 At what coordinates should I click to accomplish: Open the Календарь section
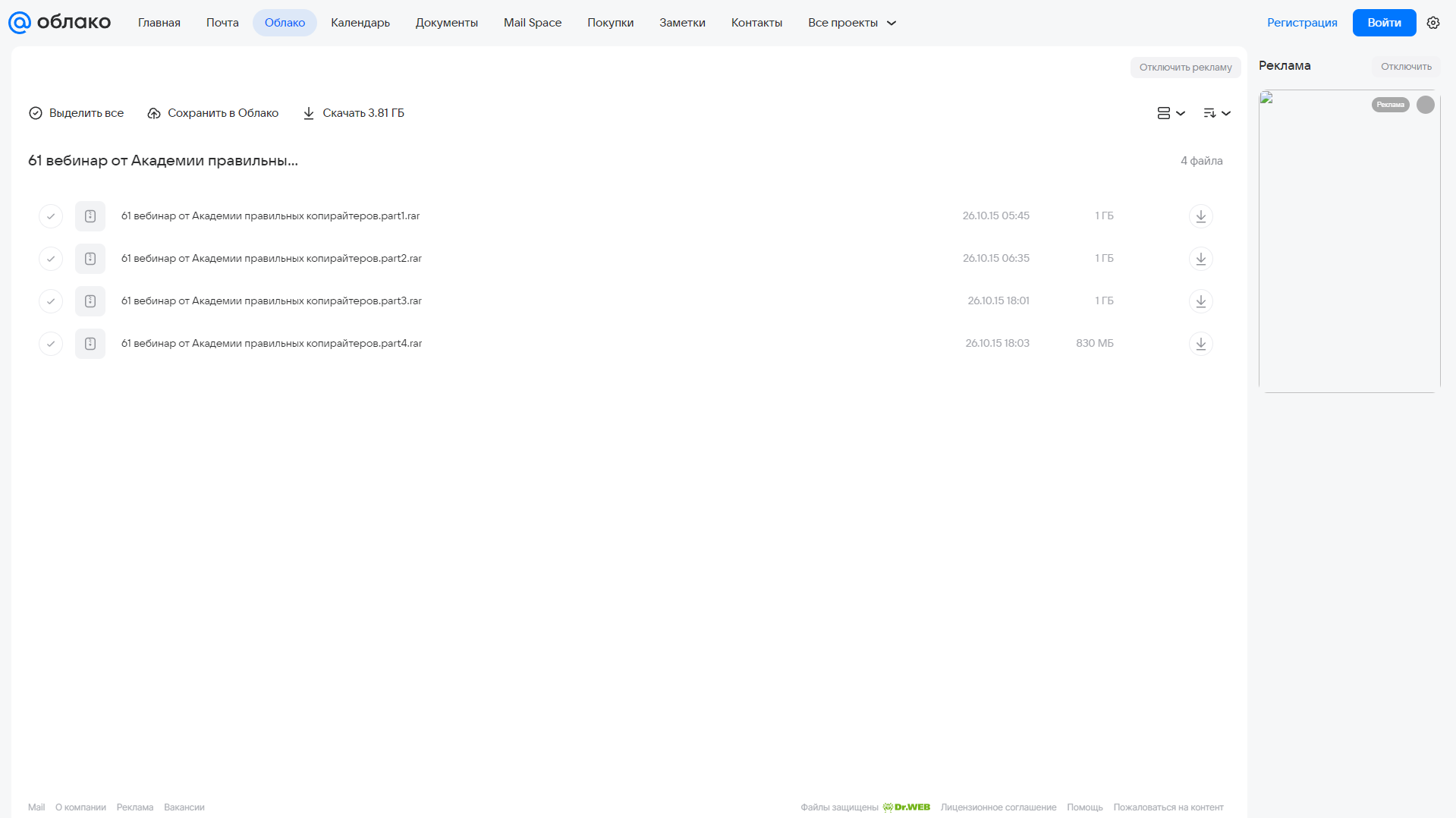pos(360,23)
